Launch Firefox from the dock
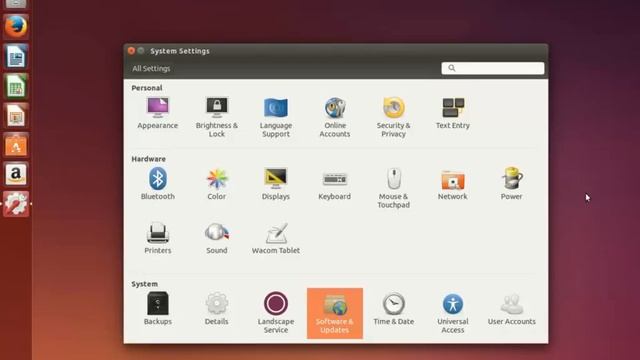Image resolution: width=640 pixels, height=360 pixels. [x=16, y=27]
